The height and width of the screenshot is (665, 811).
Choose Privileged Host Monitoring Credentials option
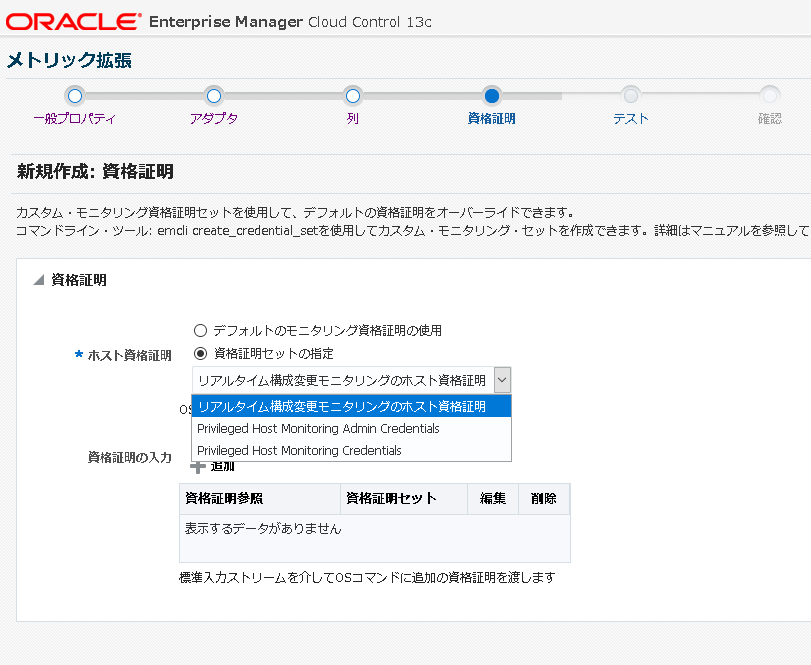352,450
